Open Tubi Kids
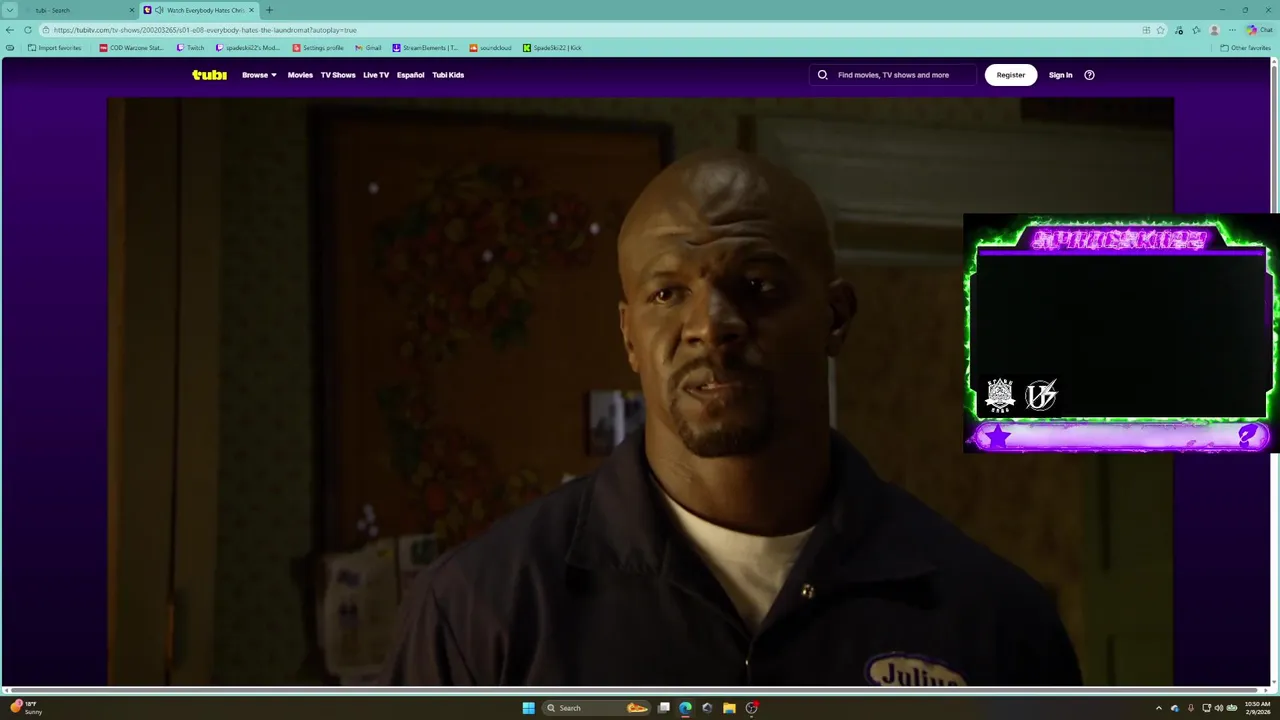Viewport: 1280px width, 720px height. coord(448,75)
